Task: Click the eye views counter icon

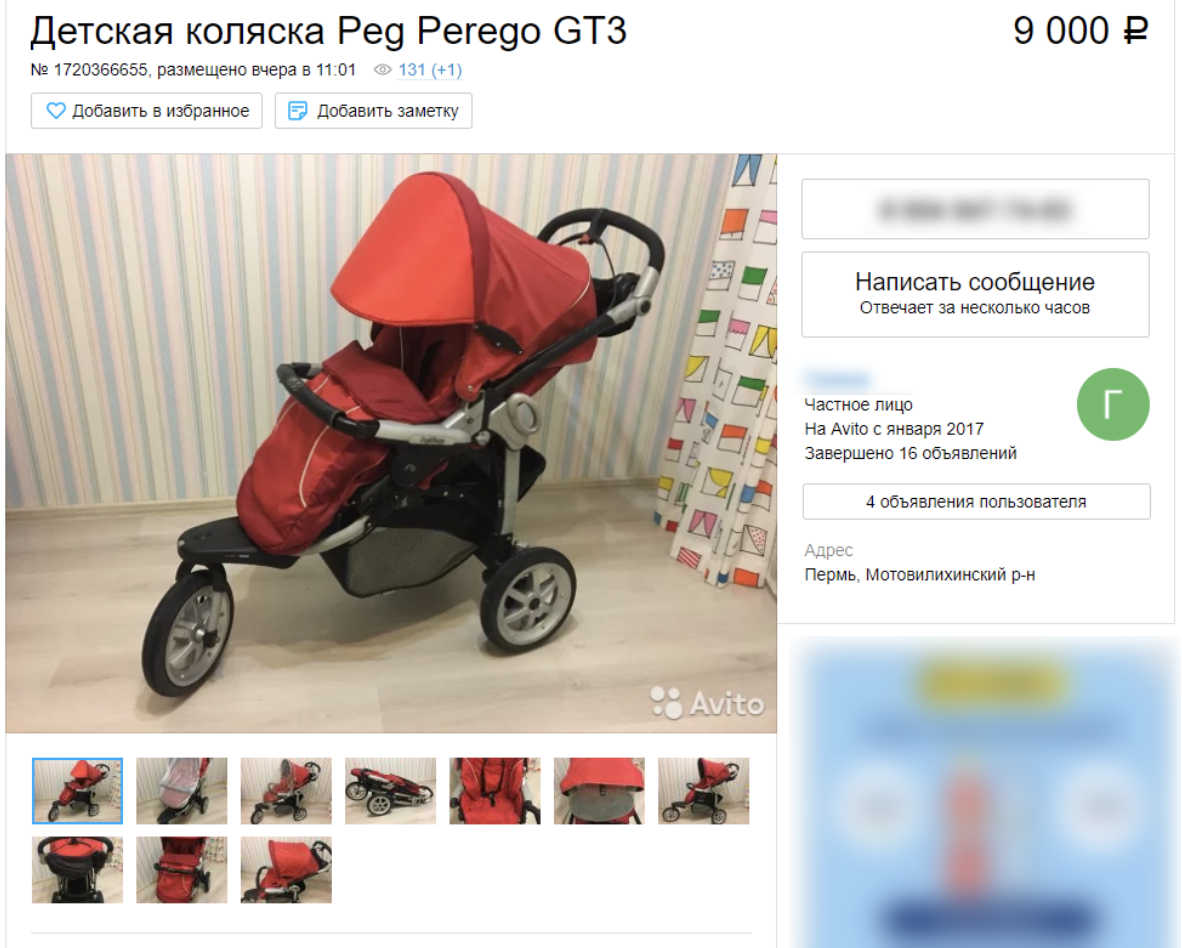Action: click(383, 70)
